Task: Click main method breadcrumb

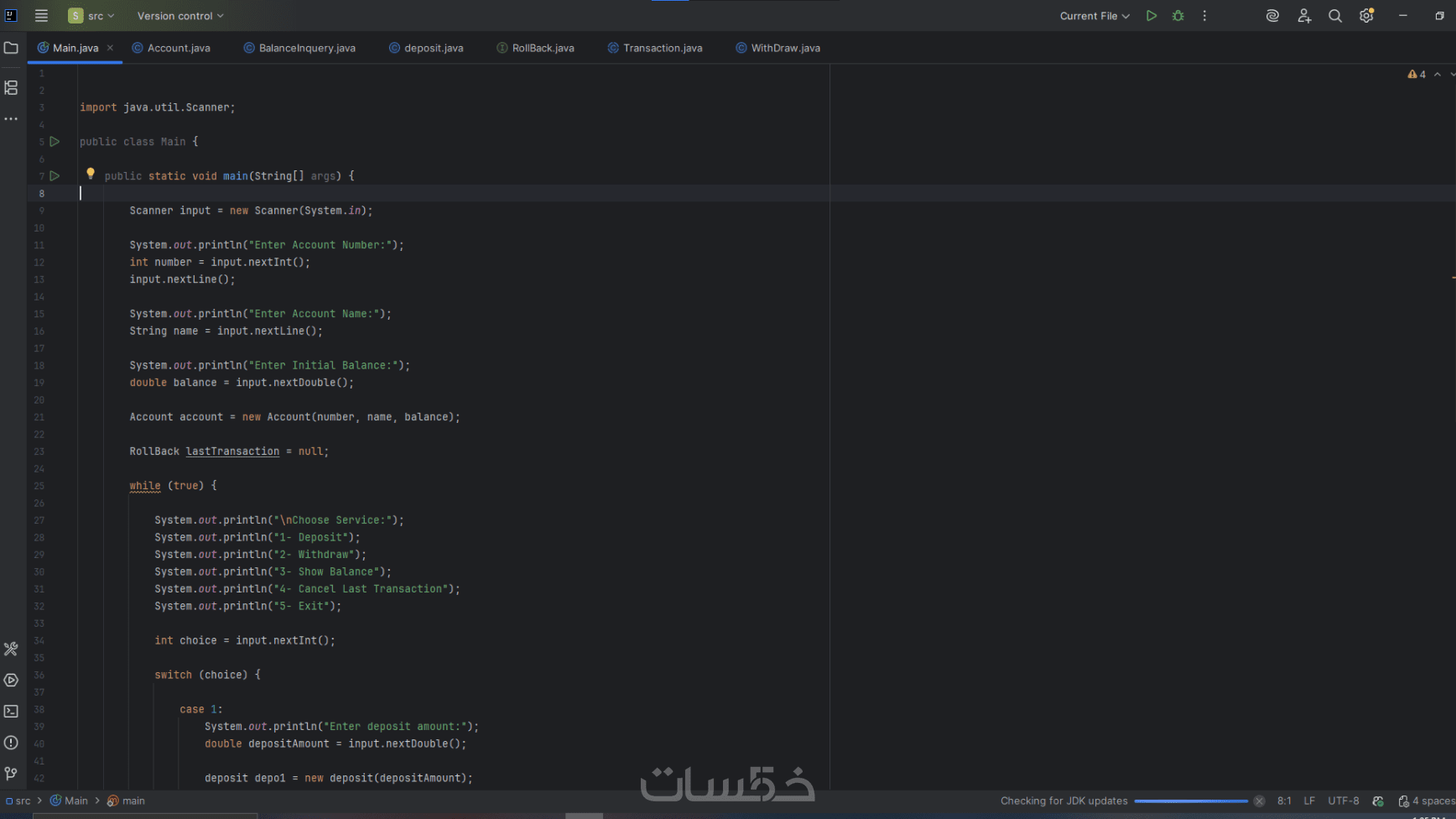Action: point(126,801)
